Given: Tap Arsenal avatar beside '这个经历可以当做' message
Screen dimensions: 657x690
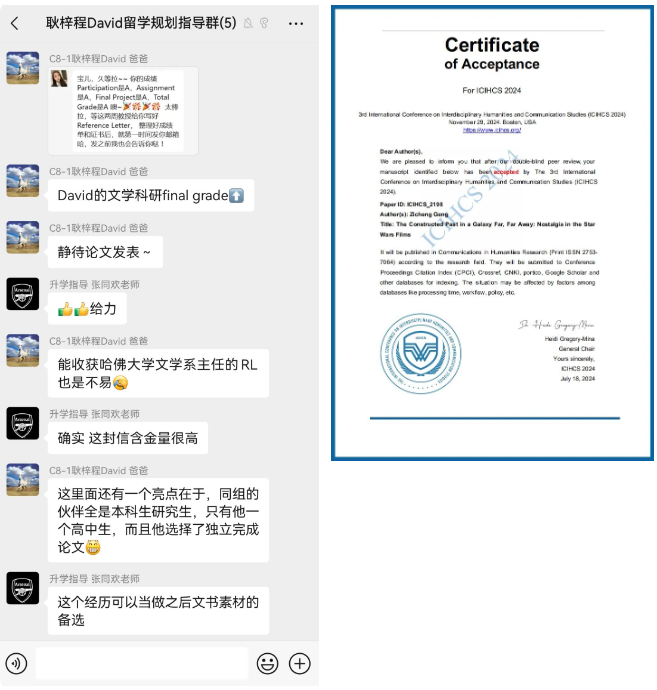Looking at the screenshot, I should coord(22,588).
